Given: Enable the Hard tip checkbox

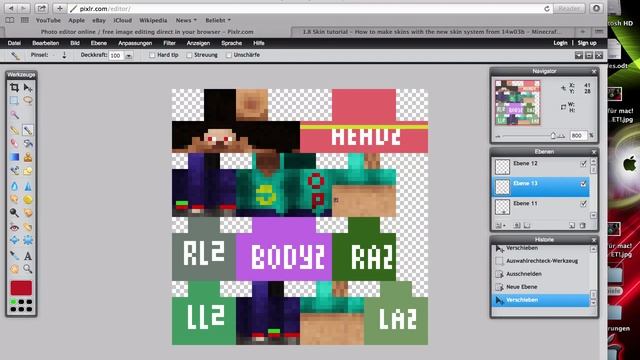Looking at the screenshot, I should (152, 55).
